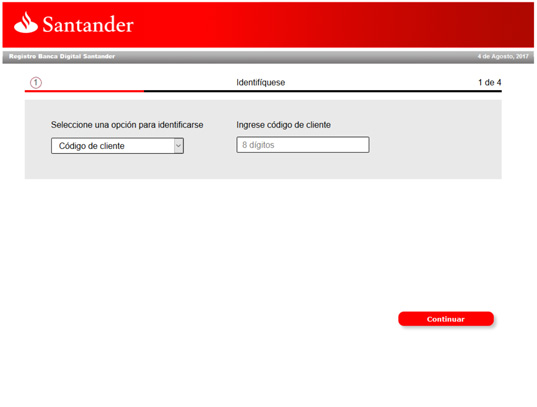Click the gray title bar strip
This screenshot has width=537, height=407.
[268, 57]
